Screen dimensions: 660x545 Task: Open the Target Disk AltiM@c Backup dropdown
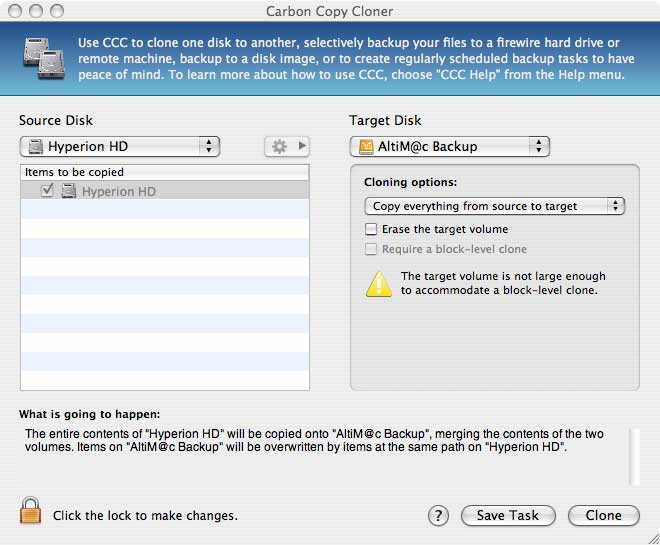(450, 146)
